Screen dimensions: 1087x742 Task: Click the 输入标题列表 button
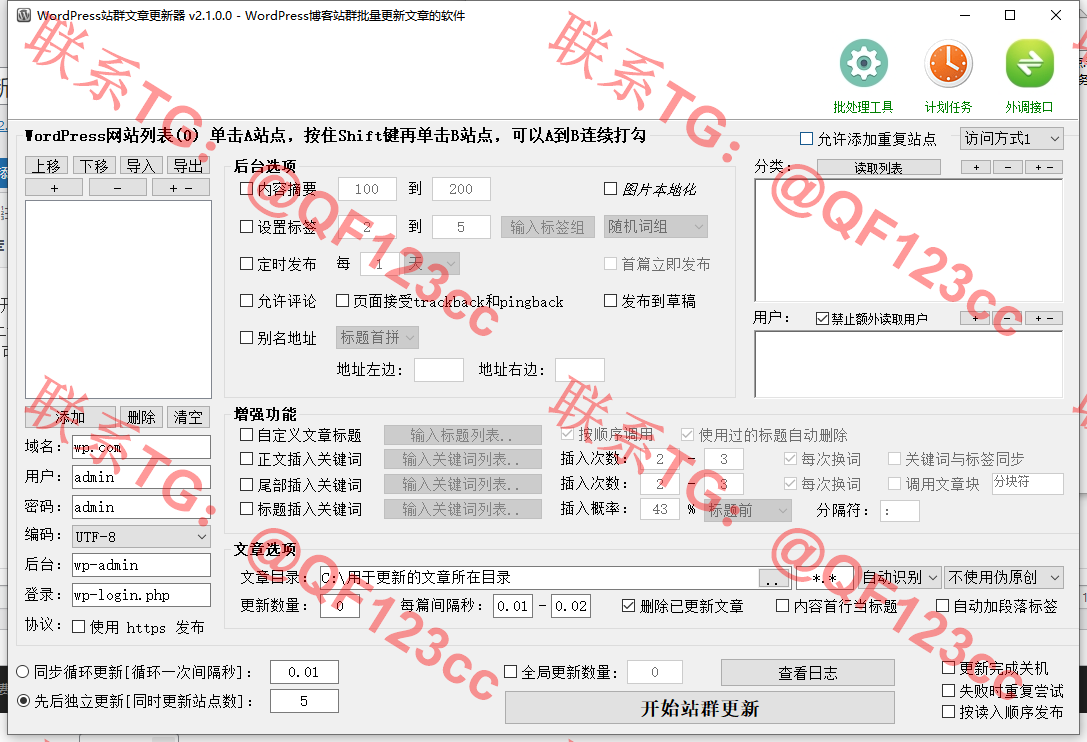[462, 435]
